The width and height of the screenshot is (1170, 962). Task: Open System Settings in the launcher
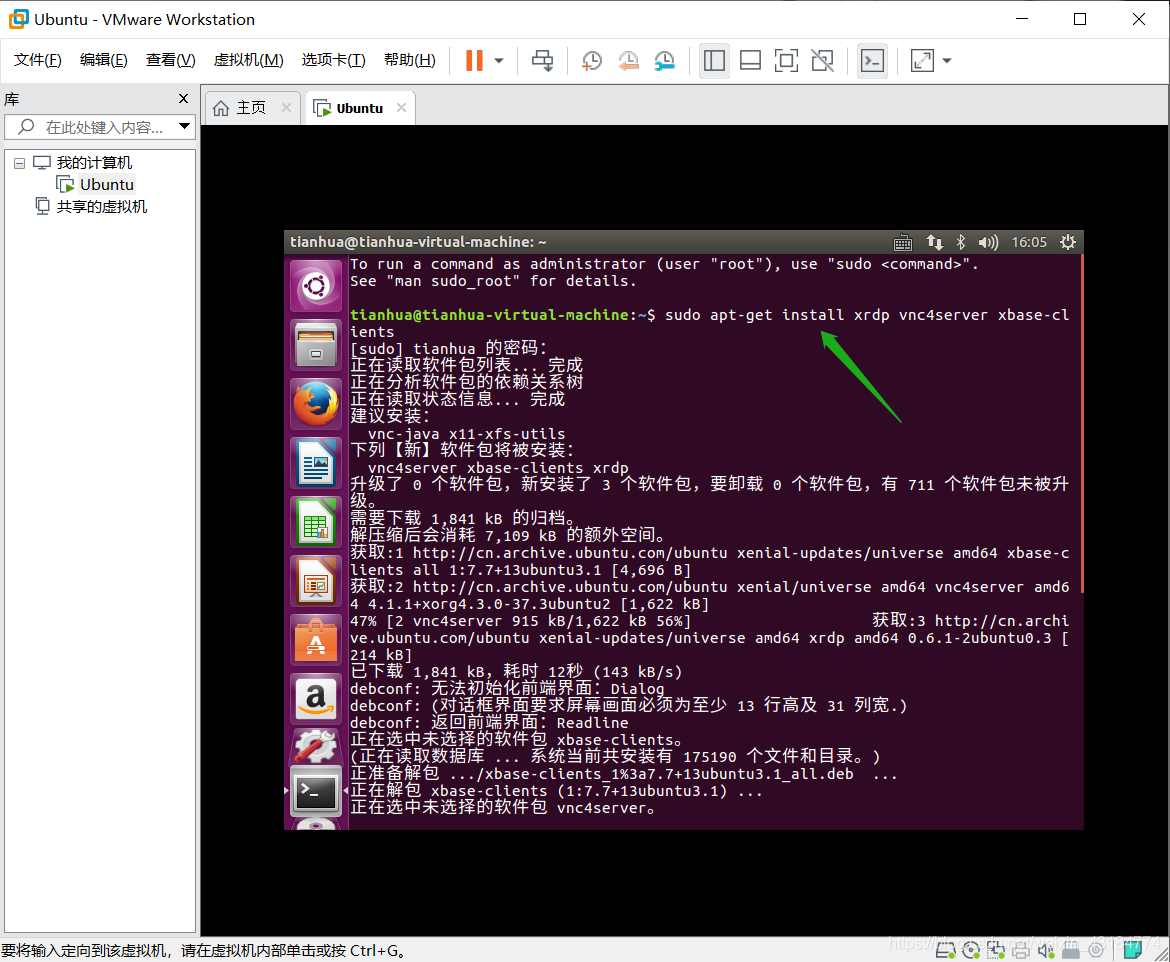point(316,746)
